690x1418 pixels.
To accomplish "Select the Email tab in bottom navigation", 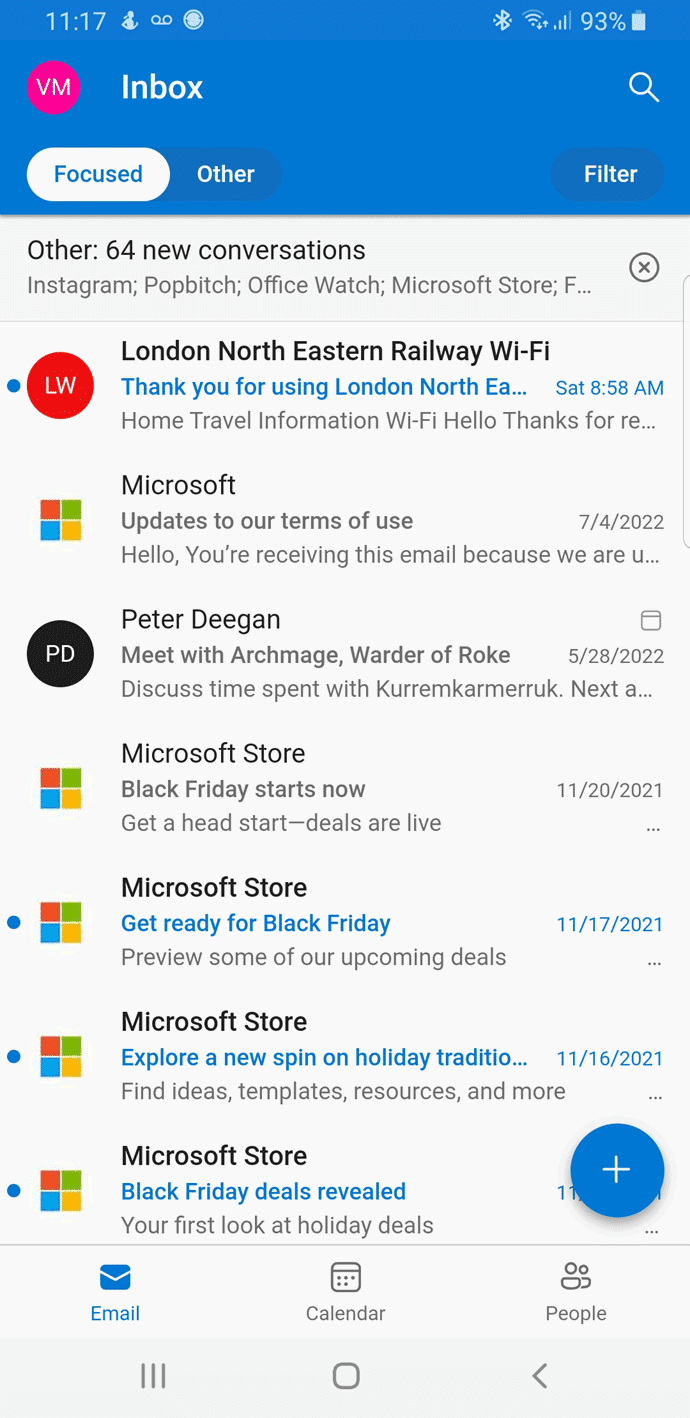I will pyautogui.click(x=115, y=1291).
